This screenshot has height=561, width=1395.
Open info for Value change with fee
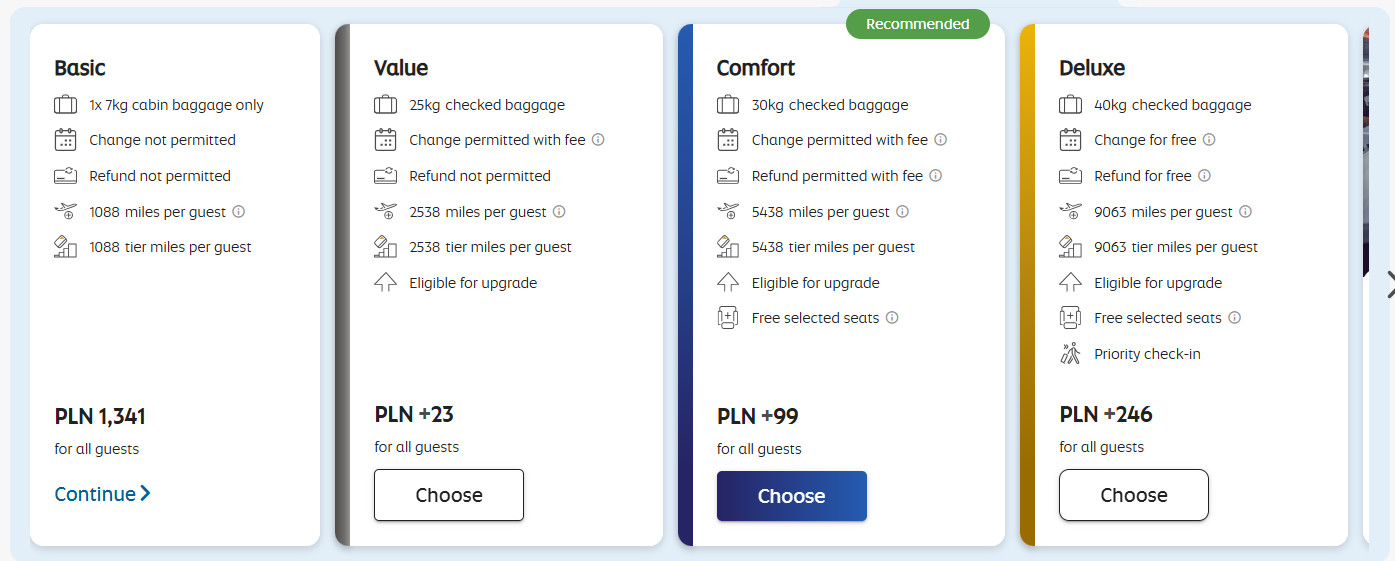(x=598, y=140)
